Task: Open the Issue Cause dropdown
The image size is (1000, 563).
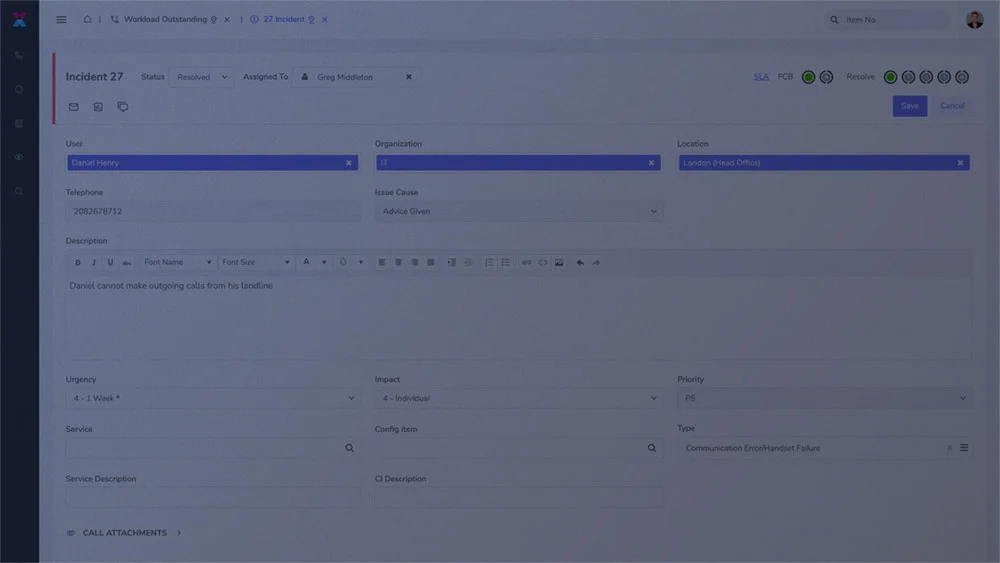Action: click(x=518, y=212)
